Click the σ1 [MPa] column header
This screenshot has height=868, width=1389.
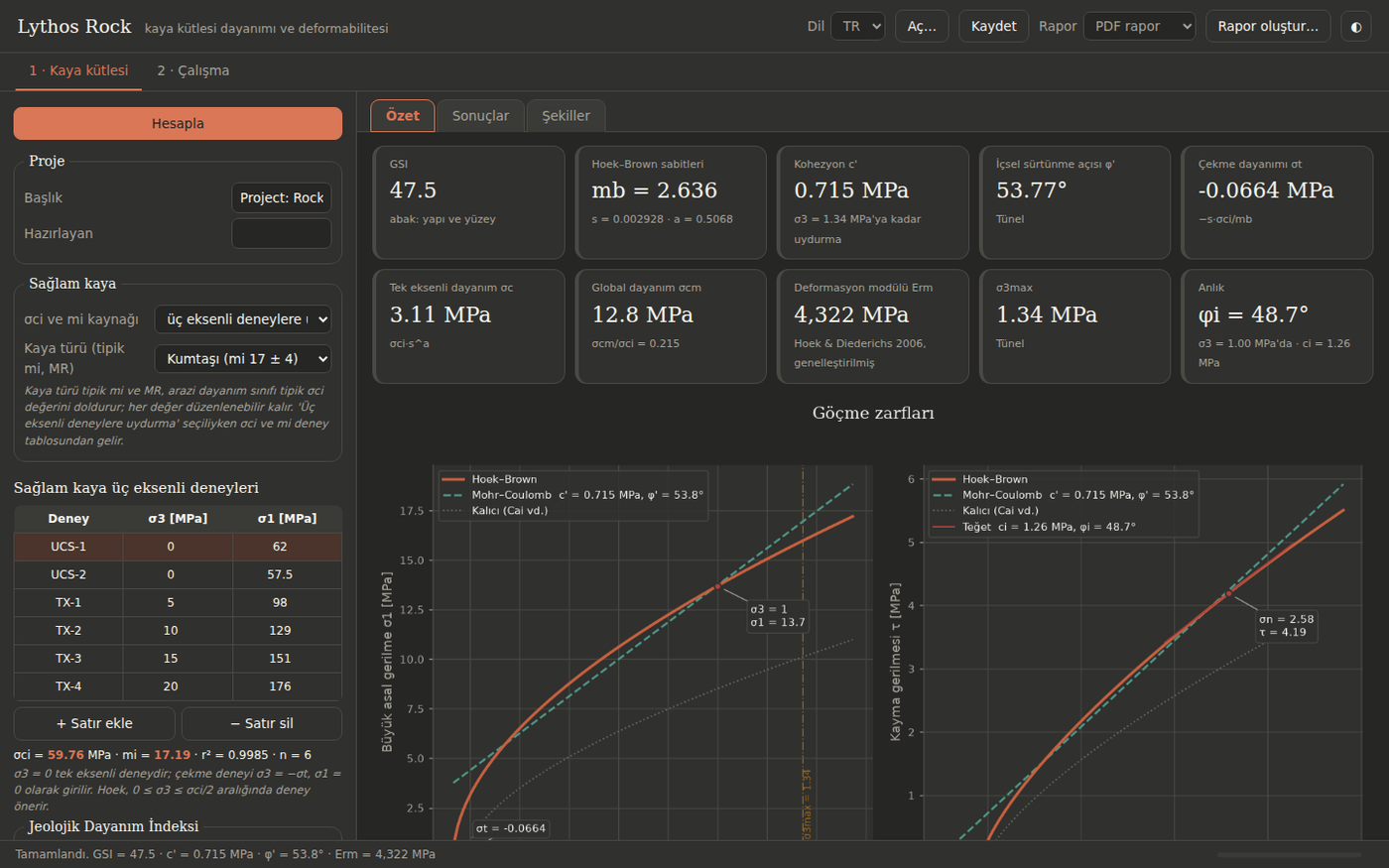(288, 519)
